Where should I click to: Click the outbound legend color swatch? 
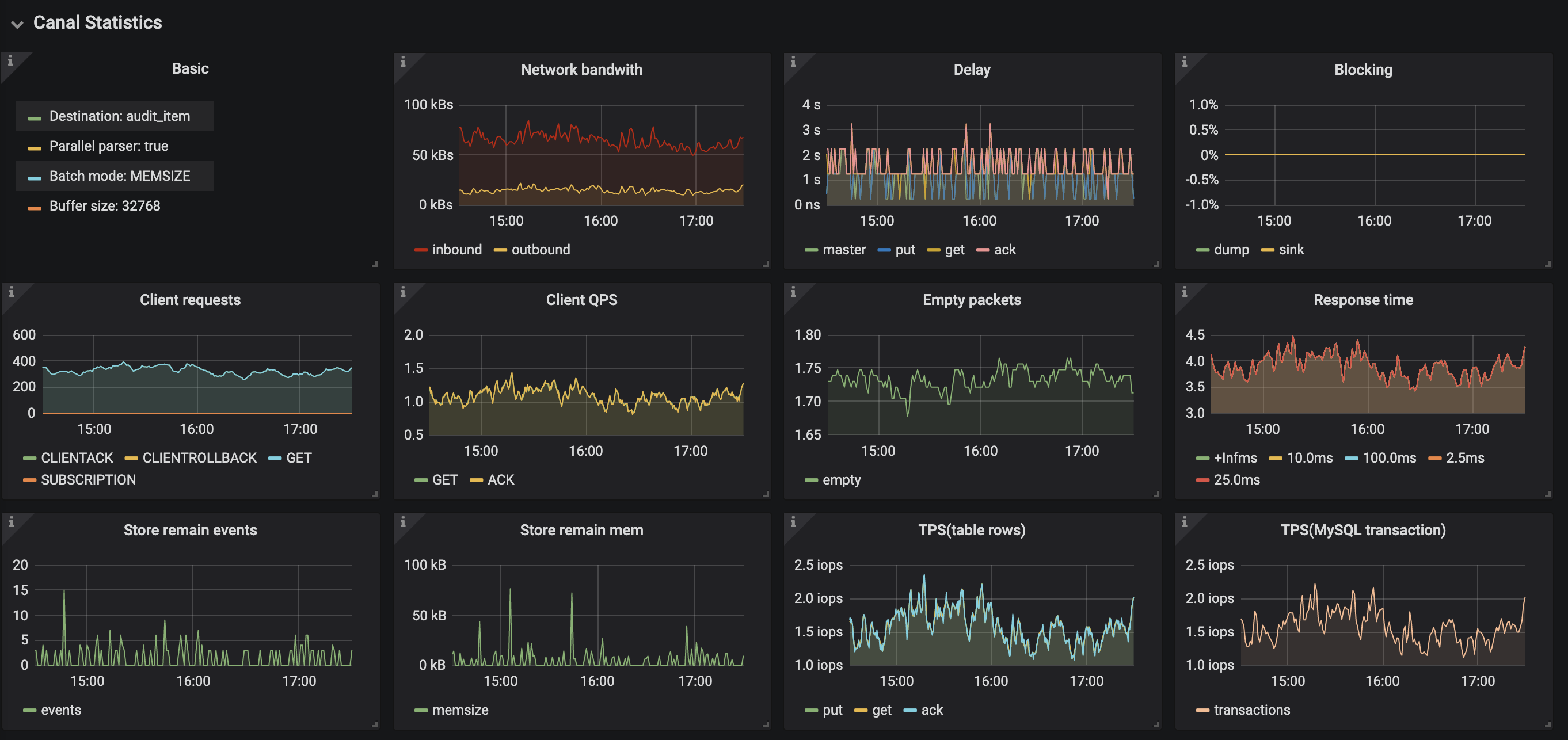click(x=500, y=250)
